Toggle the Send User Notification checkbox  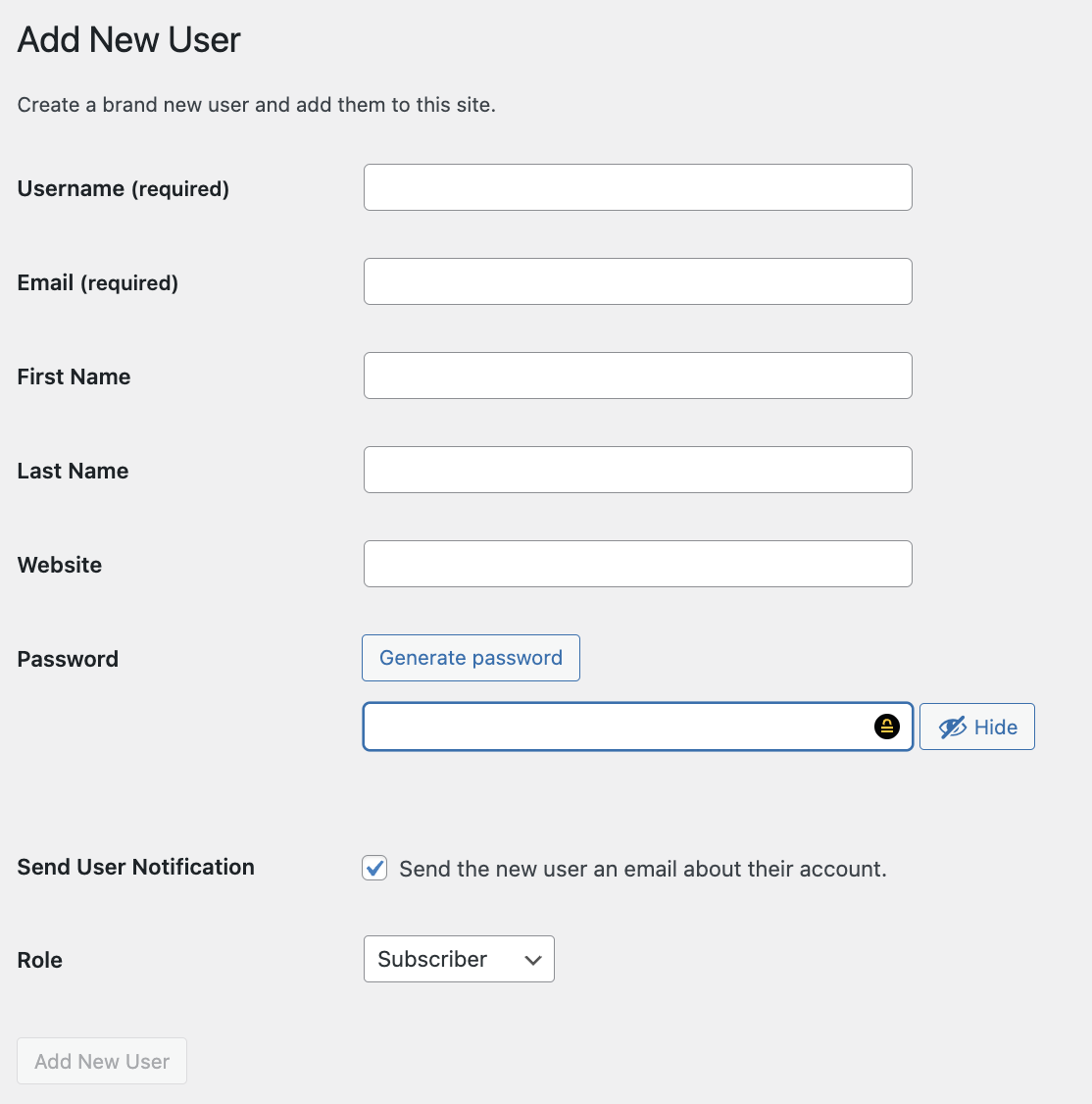click(x=374, y=868)
